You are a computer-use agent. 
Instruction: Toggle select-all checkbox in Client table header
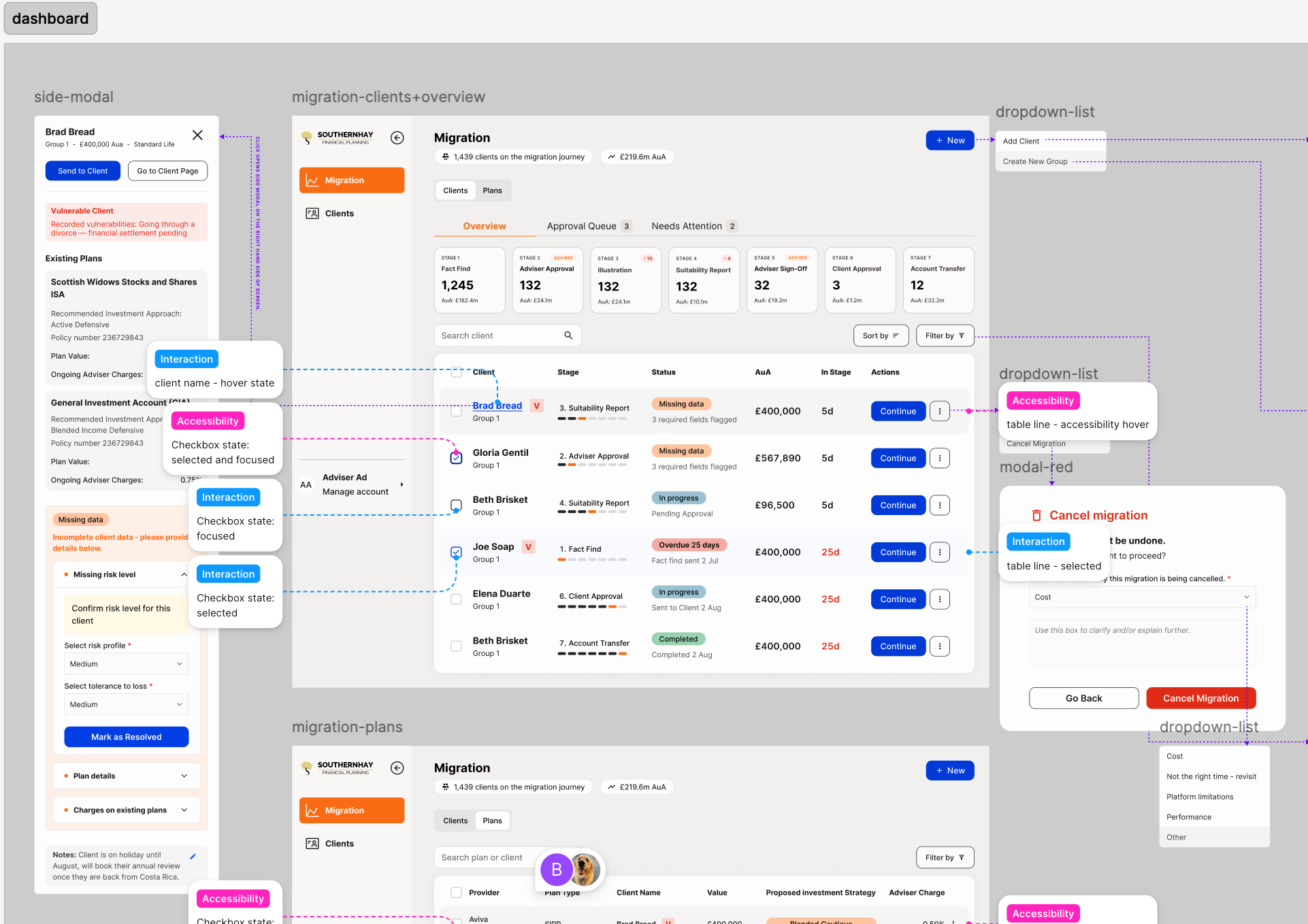[x=456, y=372]
